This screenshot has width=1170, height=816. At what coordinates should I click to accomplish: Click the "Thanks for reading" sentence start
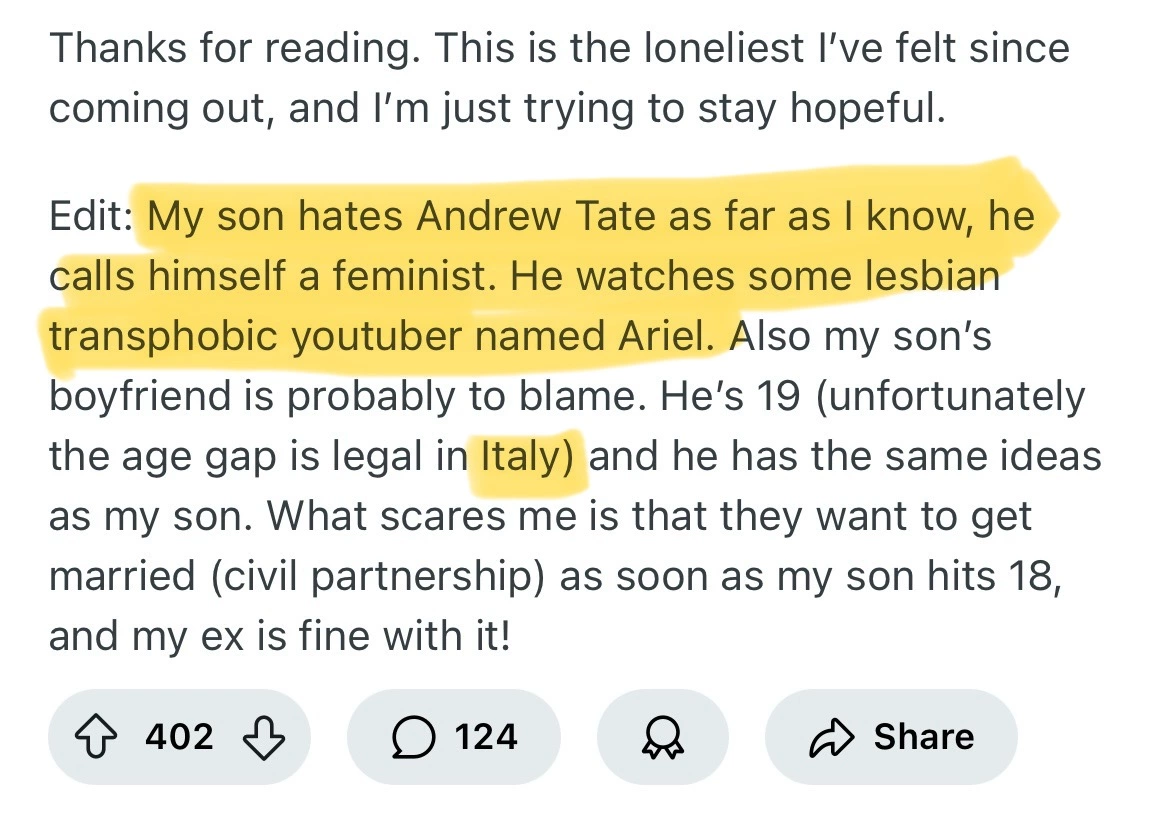228,48
